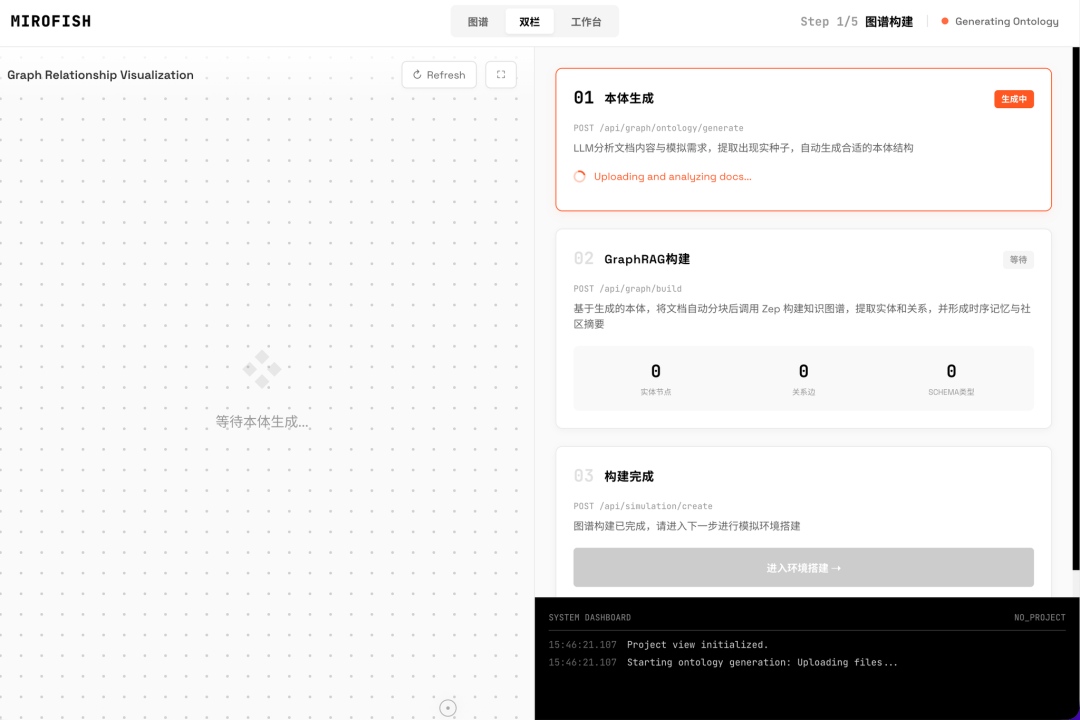The width and height of the screenshot is (1080, 720).
Task: Click the MIROFISH logo
Action: (x=51, y=21)
